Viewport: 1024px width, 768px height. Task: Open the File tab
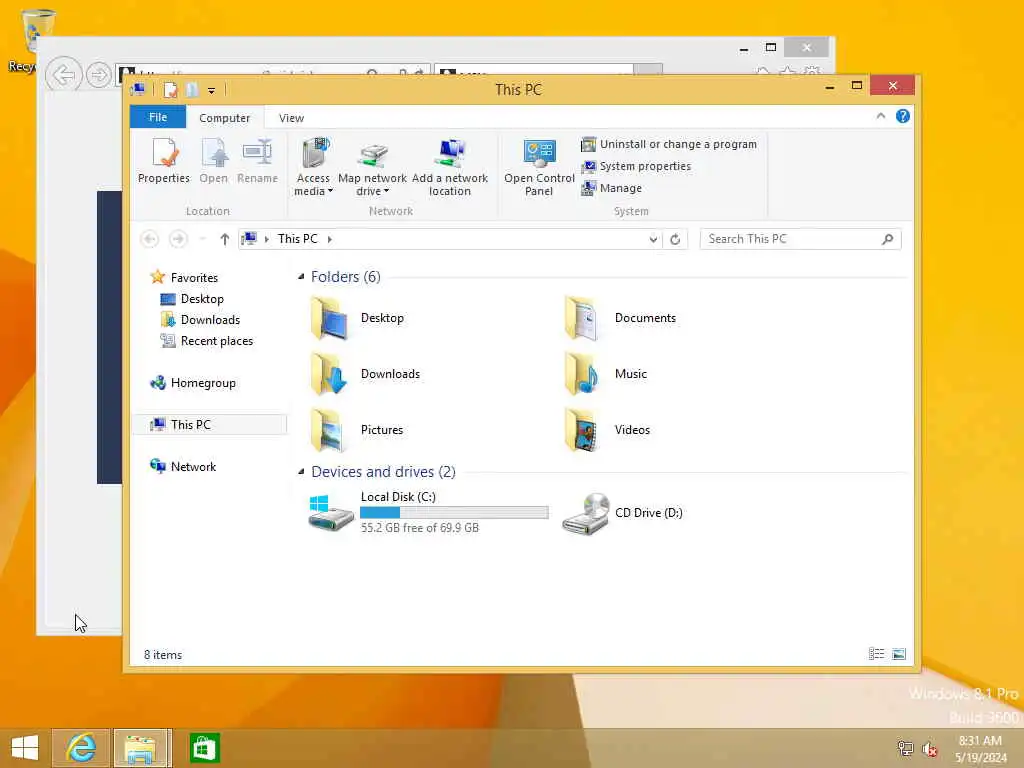(158, 117)
